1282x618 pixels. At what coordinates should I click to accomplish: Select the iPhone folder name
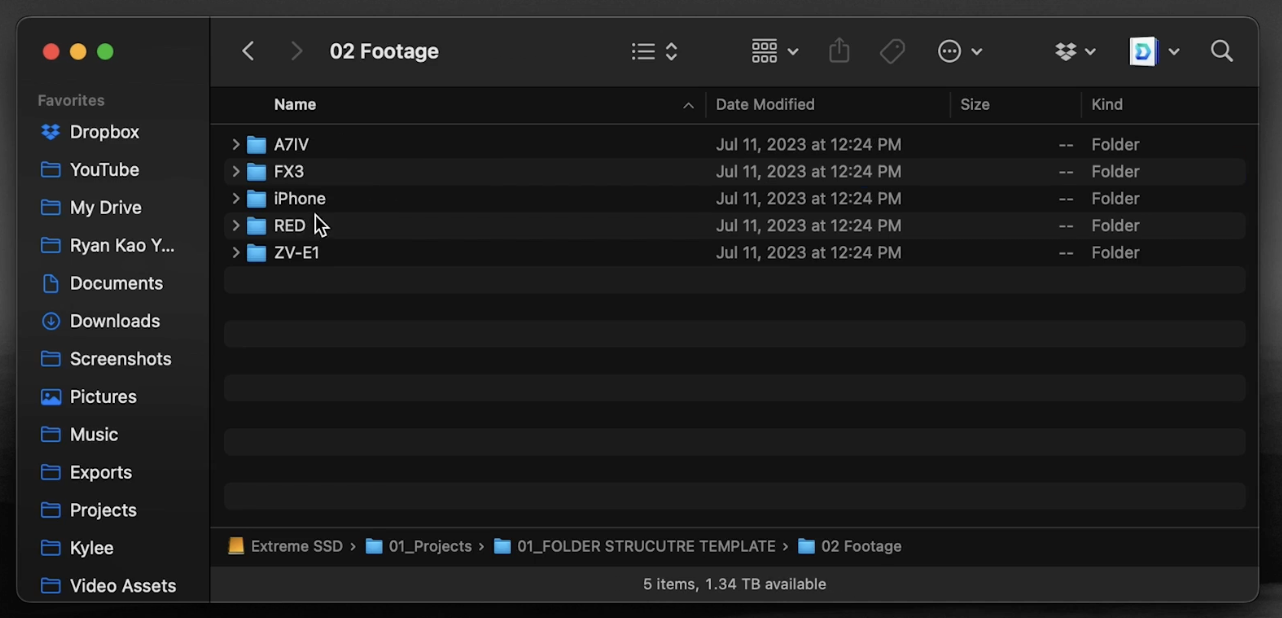coord(300,199)
